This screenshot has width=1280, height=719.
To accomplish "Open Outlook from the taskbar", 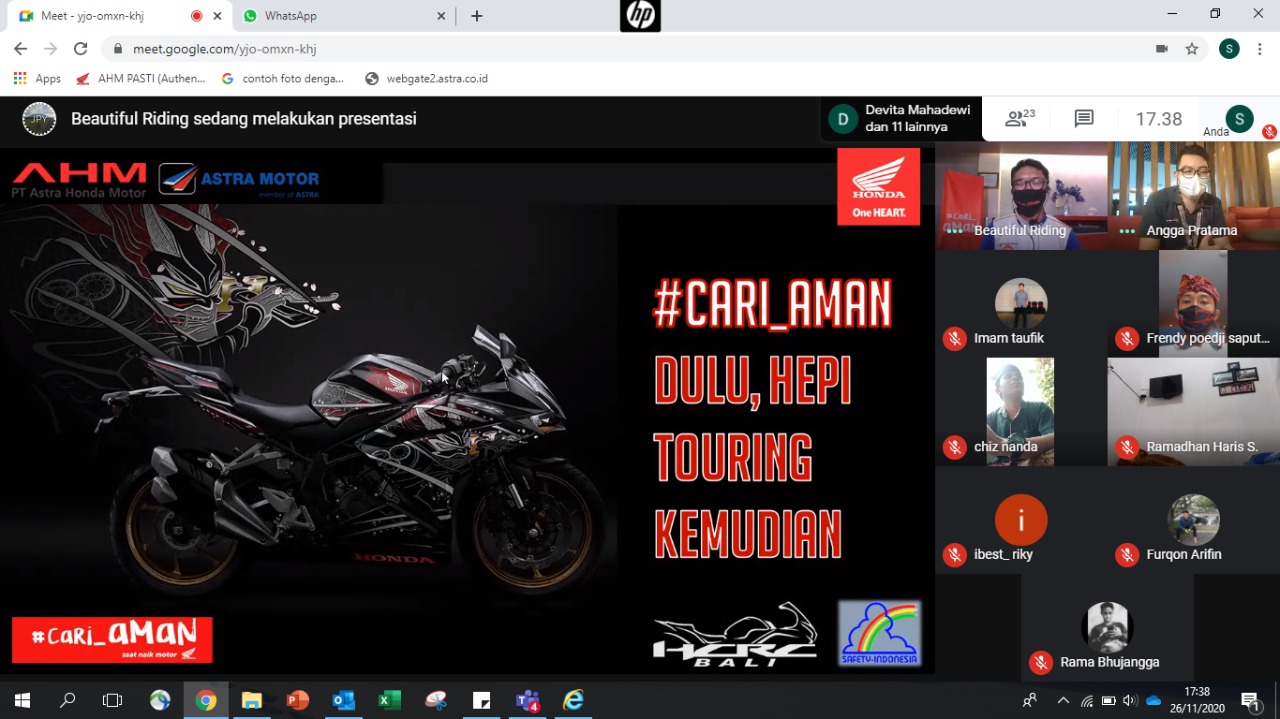I will [x=344, y=700].
